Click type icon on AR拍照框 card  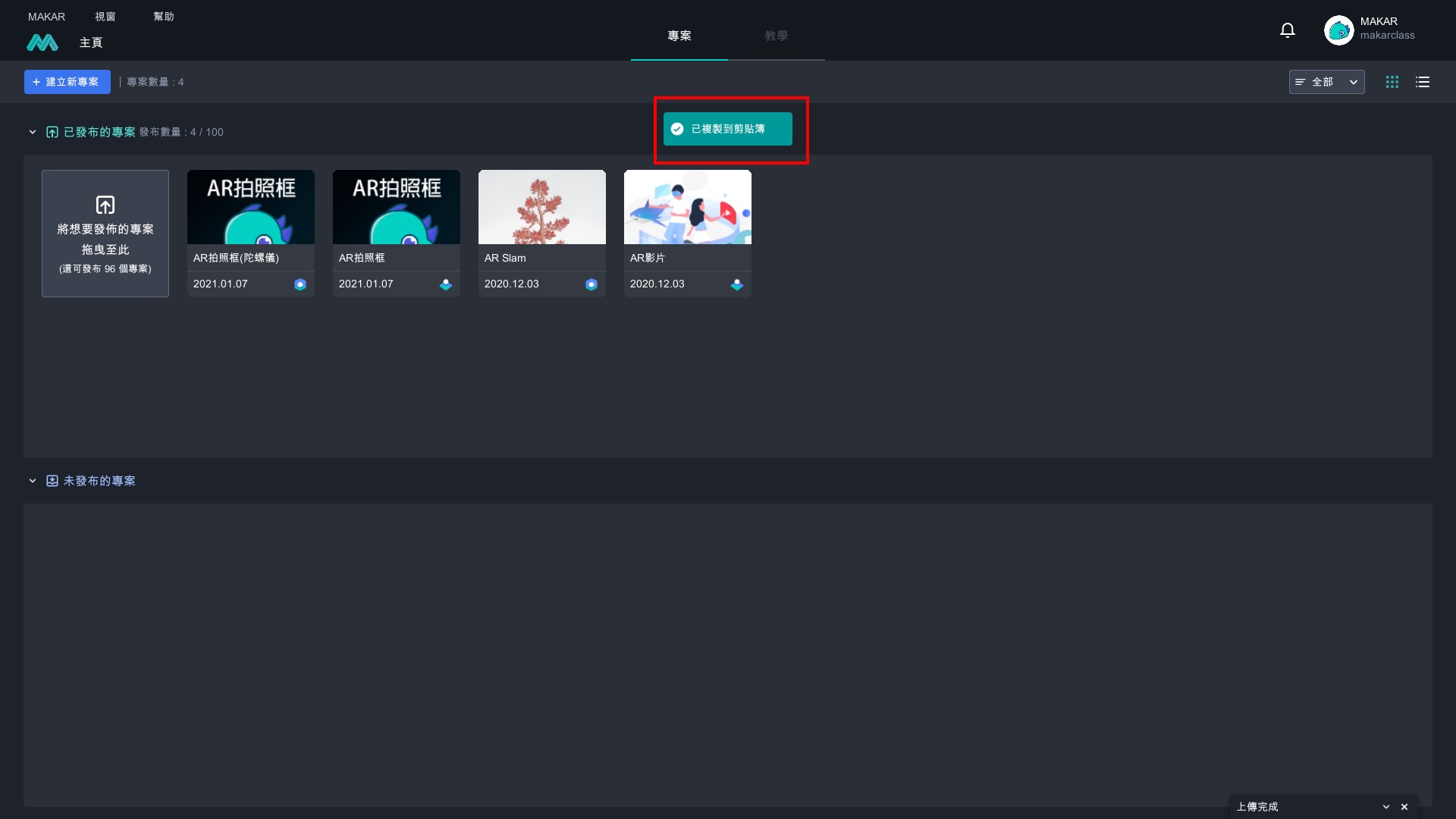click(x=446, y=284)
